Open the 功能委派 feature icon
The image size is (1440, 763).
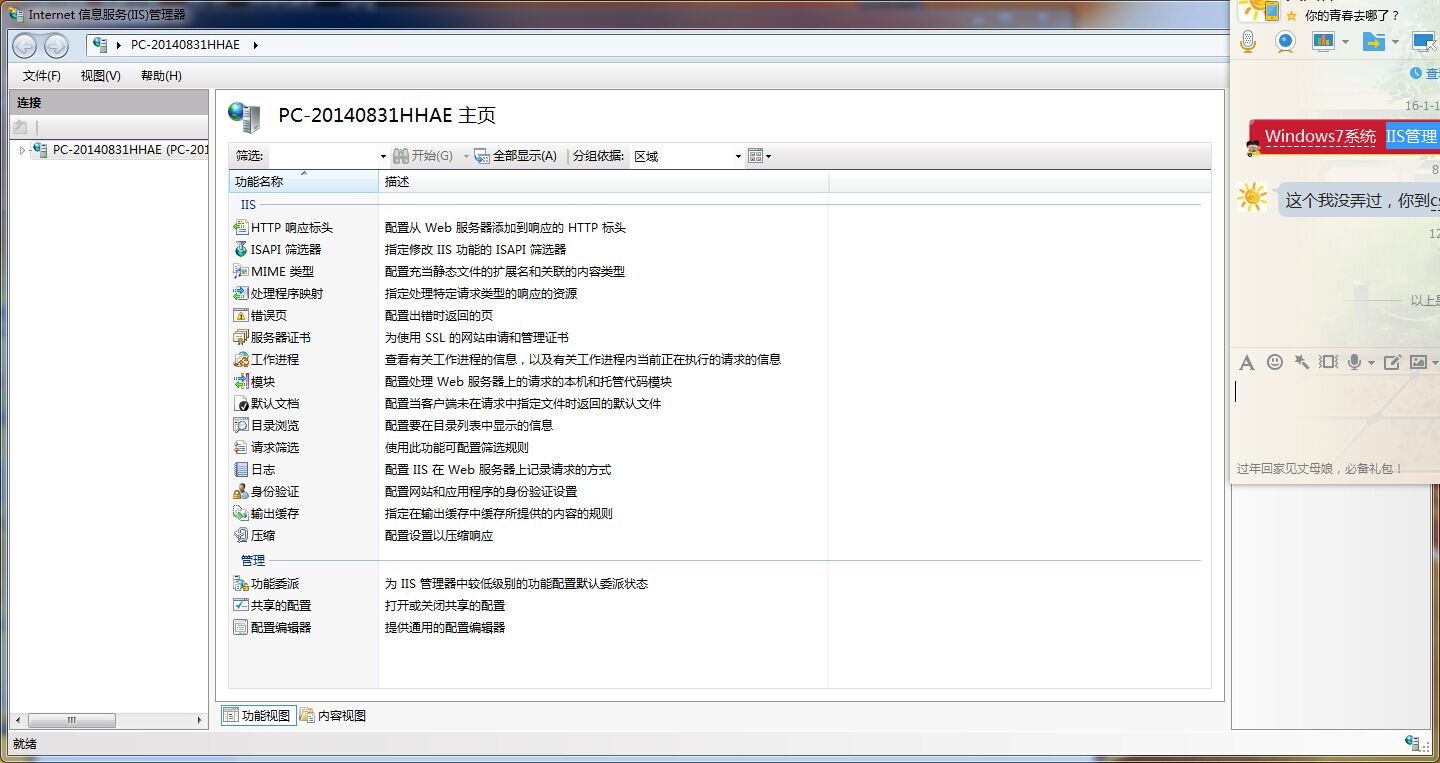[x=240, y=584]
